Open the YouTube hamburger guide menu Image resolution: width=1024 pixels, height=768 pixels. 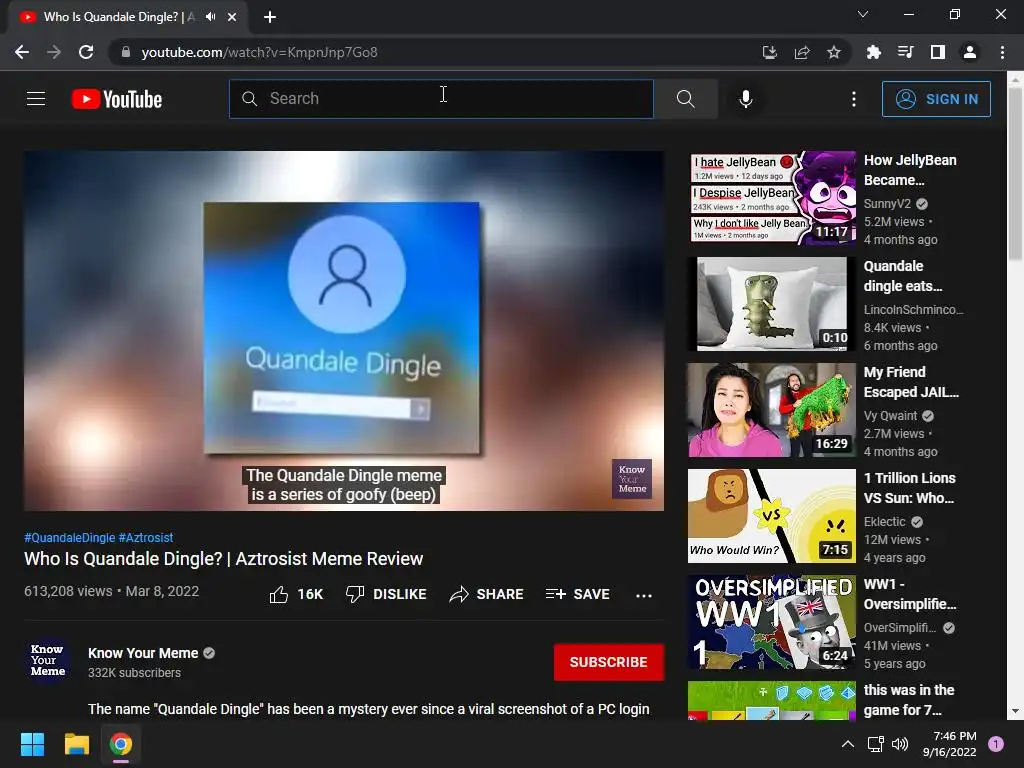pos(36,99)
